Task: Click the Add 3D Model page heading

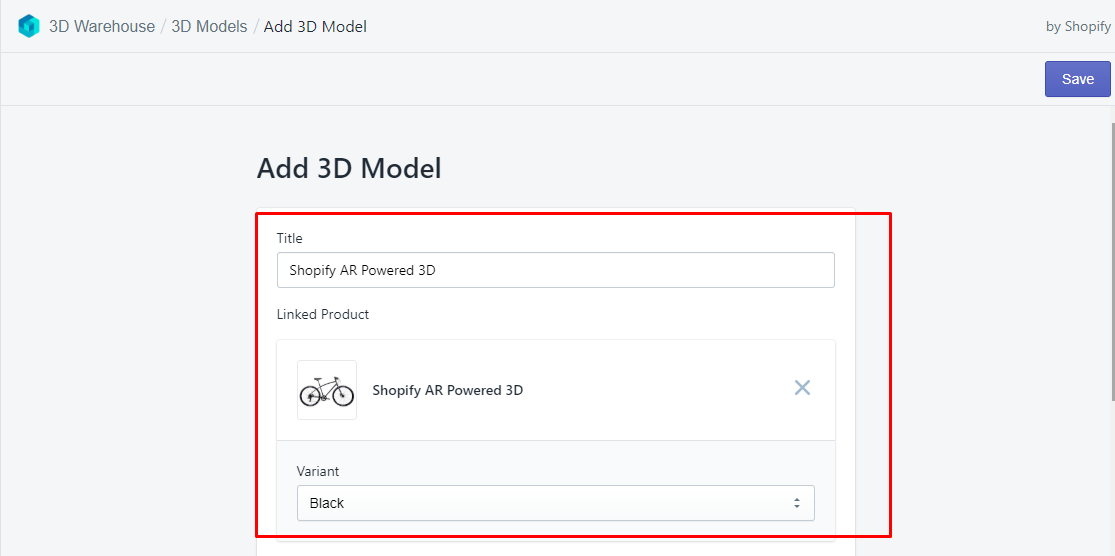Action: [349, 169]
